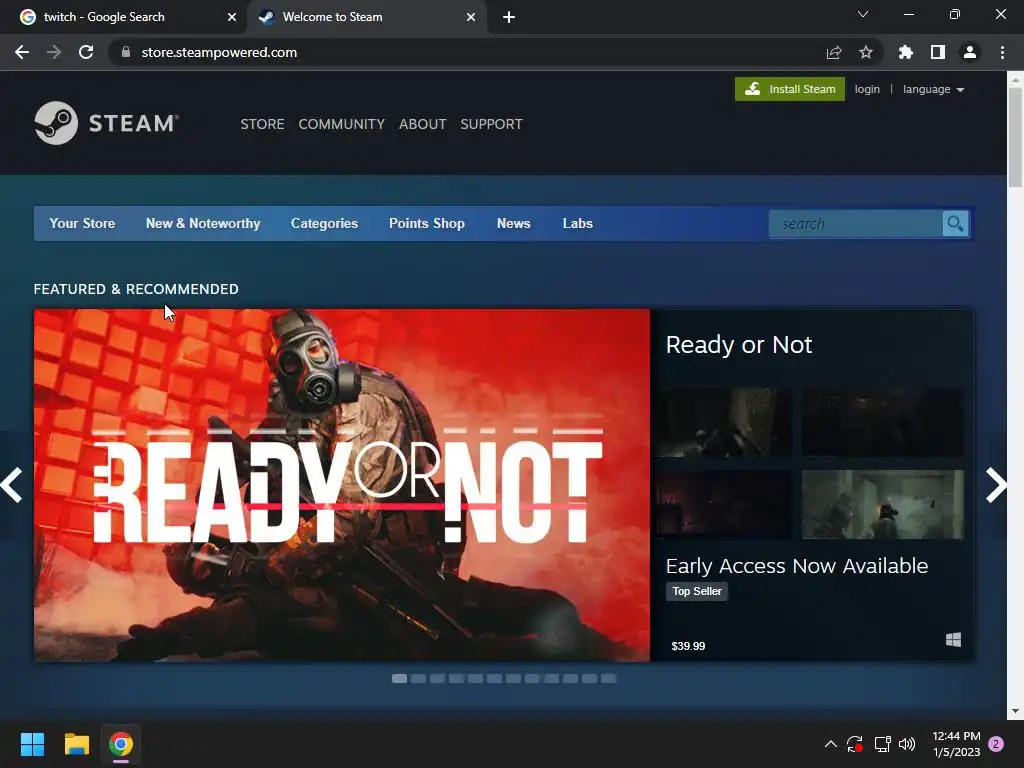
Task: Click the $39.99 price
Action: pos(688,646)
